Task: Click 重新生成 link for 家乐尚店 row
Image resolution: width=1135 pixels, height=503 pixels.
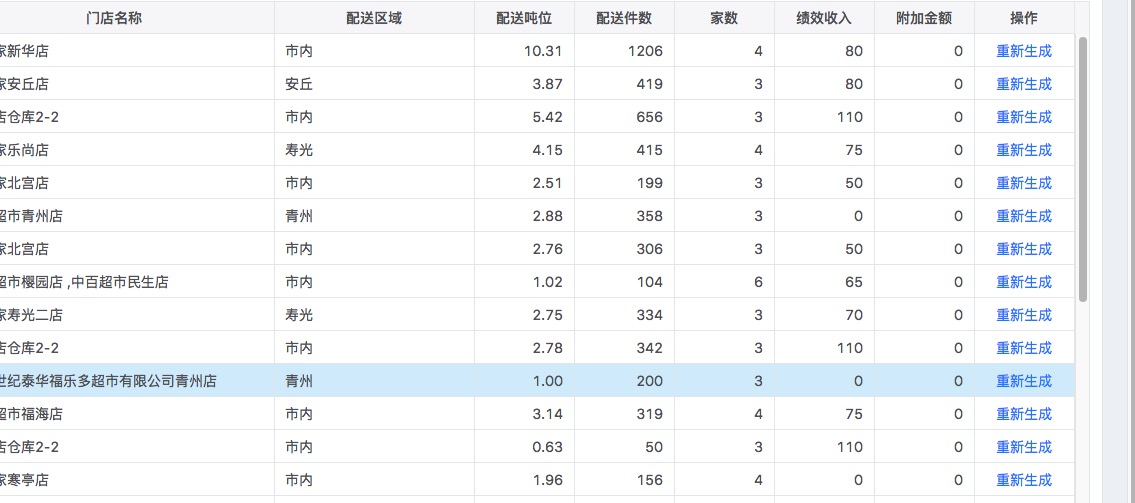Action: pos(1024,151)
